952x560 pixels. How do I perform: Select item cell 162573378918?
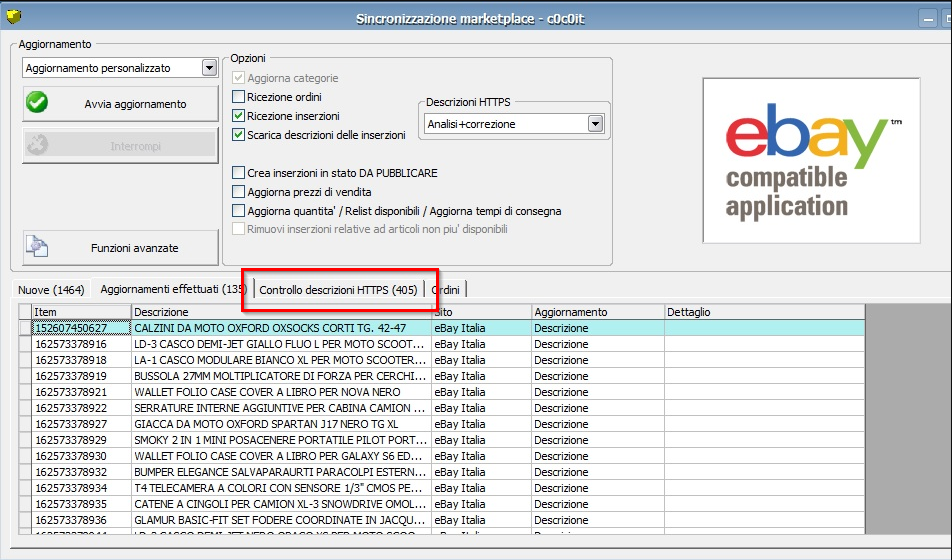tap(81, 360)
